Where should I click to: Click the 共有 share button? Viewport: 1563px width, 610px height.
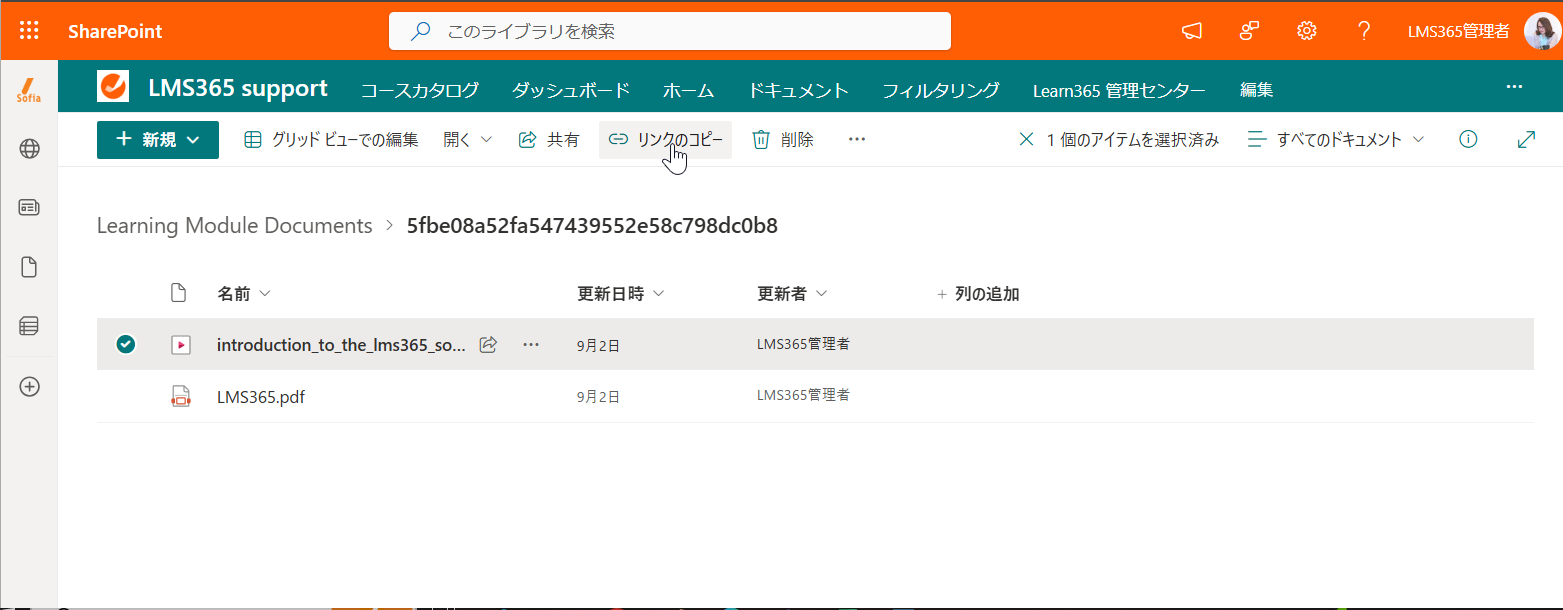tap(549, 140)
